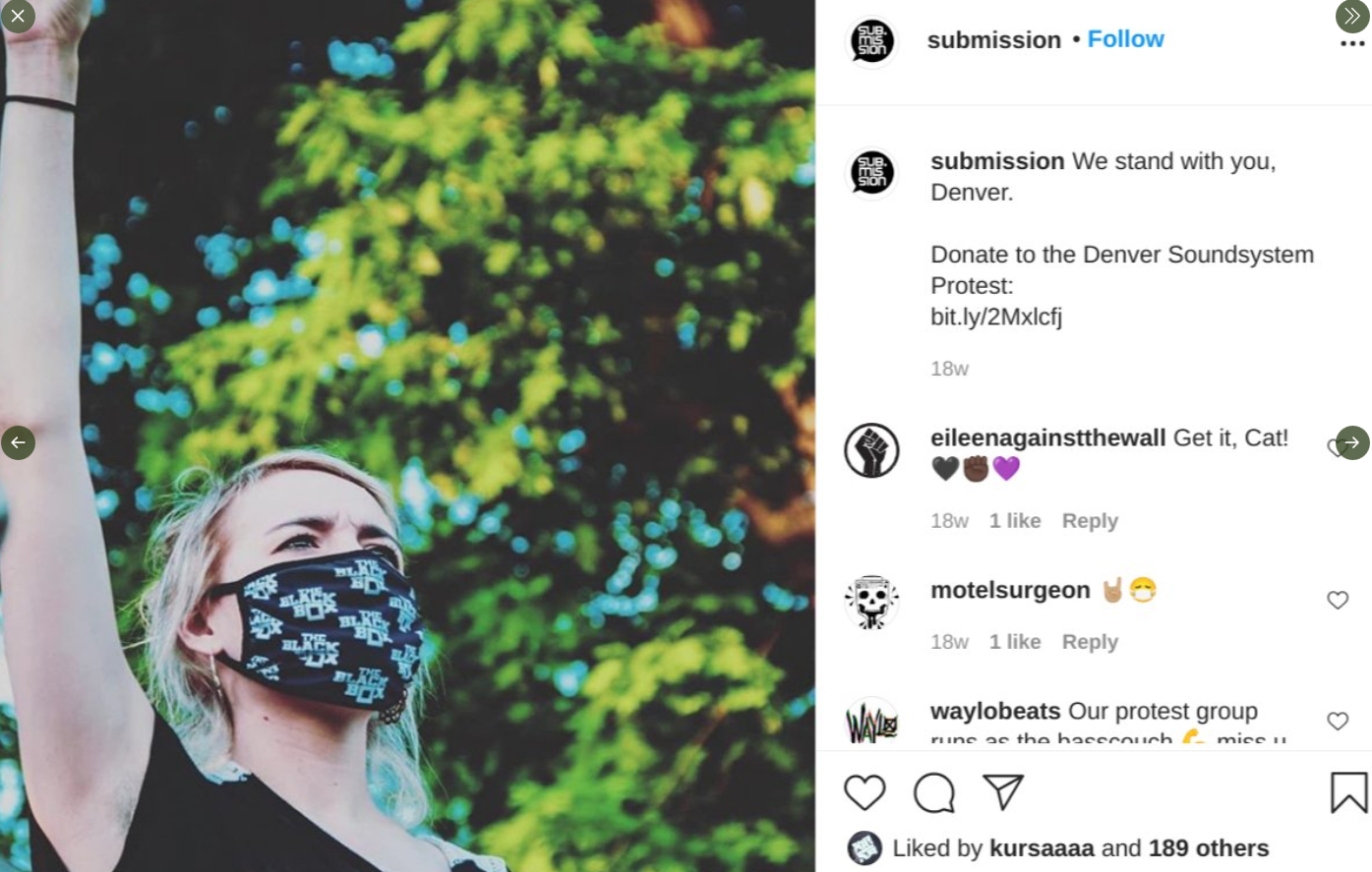Click the double chevron icon at top right
This screenshot has width=1372, height=872.
[1352, 16]
